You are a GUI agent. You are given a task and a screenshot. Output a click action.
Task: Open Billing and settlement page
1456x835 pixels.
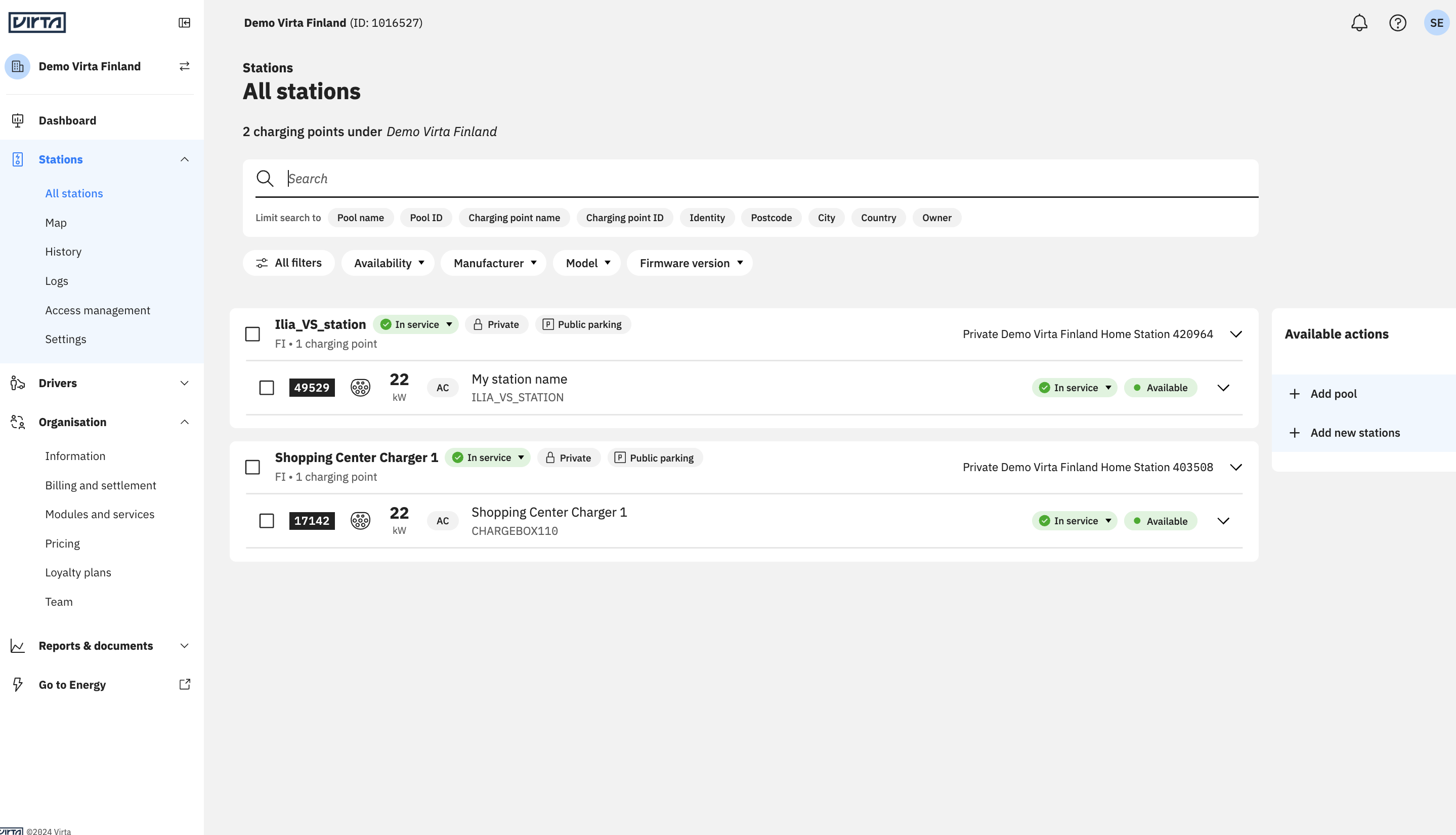pos(101,485)
